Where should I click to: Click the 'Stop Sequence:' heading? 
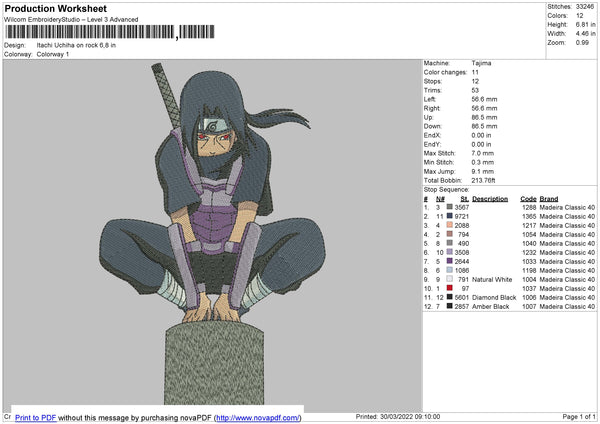coord(446,190)
